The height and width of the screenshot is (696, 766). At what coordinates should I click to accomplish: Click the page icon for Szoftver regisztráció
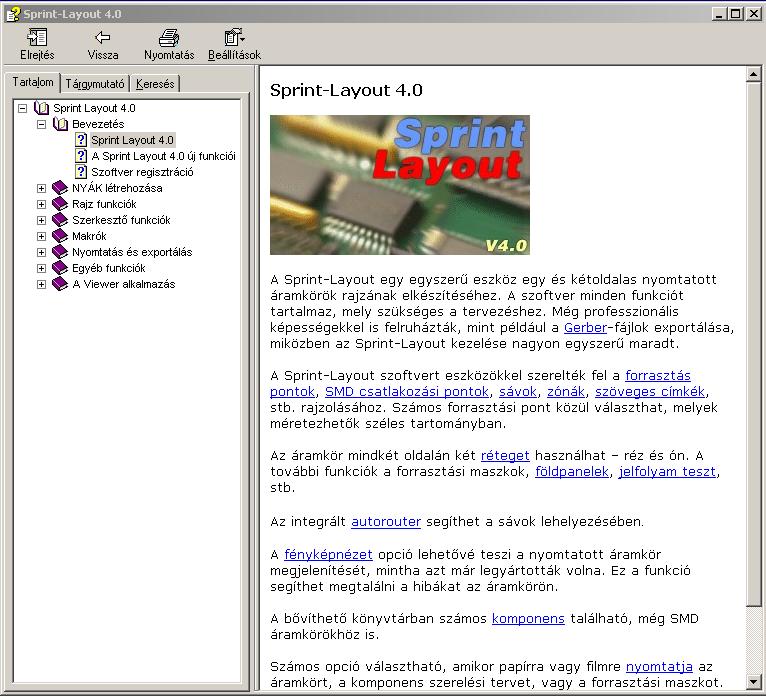pos(81,172)
